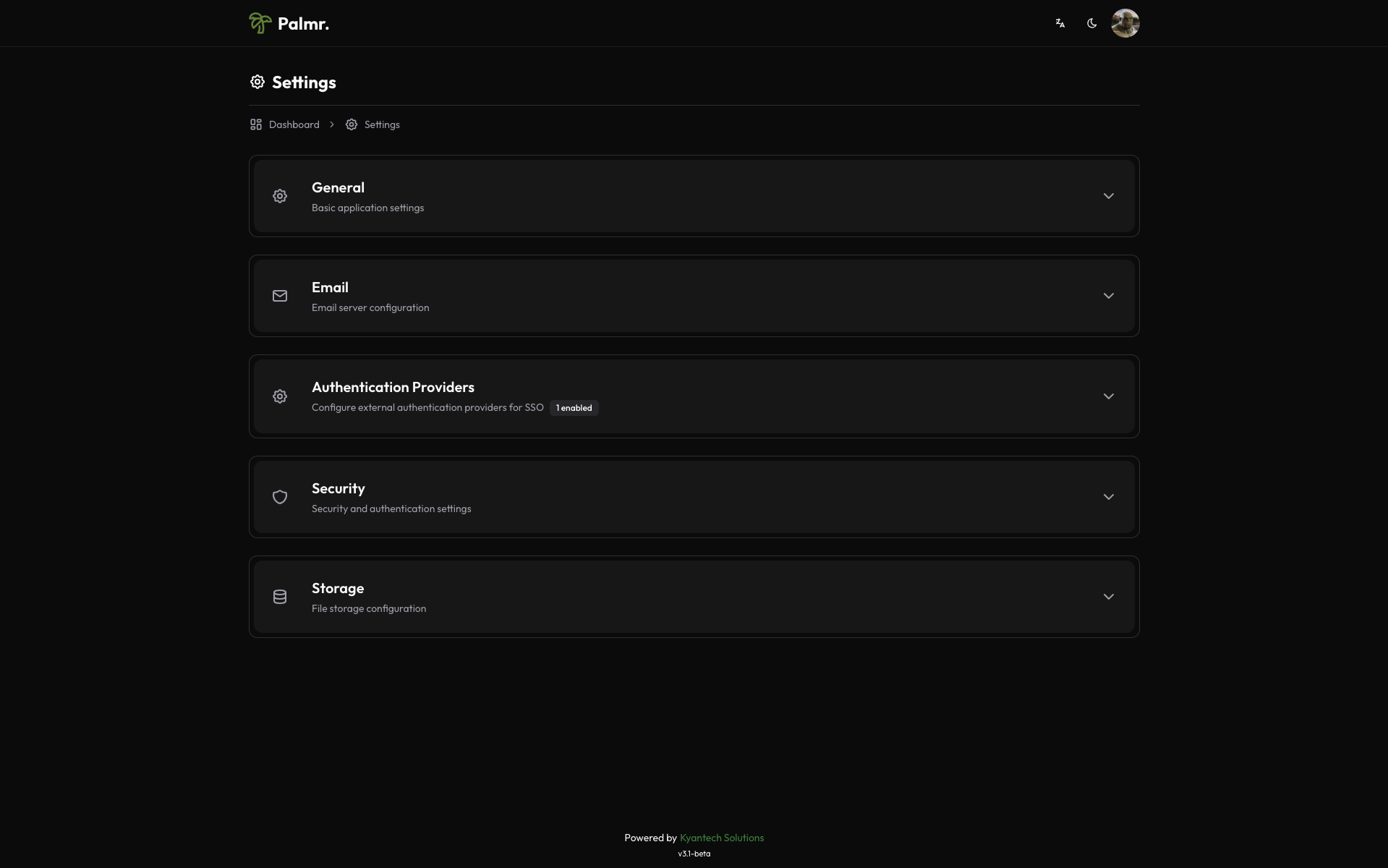This screenshot has height=868, width=1388.
Task: Click the gear icon in General section
Action: (x=280, y=196)
